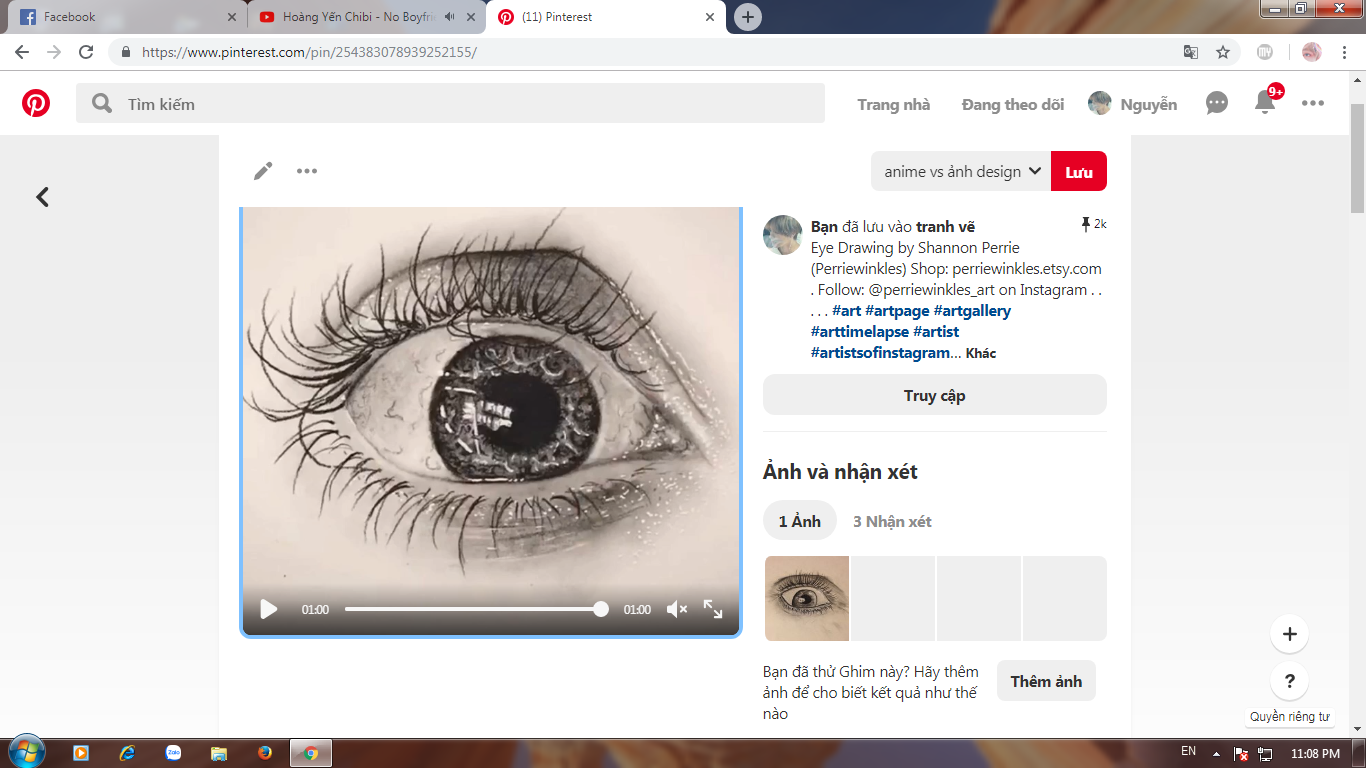This screenshot has width=1366, height=768.
Task: Click the pencil edit pin icon
Action: [263, 171]
